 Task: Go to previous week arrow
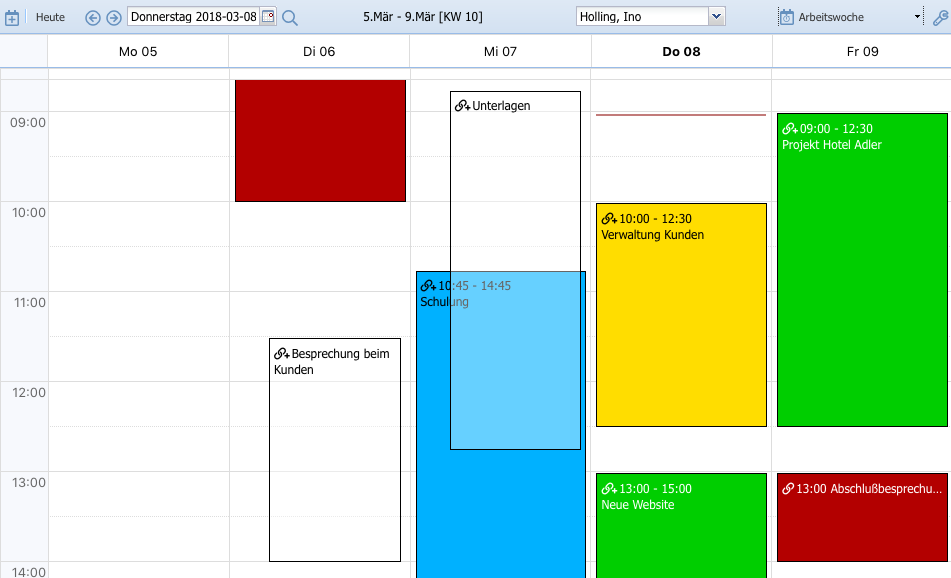tap(93, 17)
